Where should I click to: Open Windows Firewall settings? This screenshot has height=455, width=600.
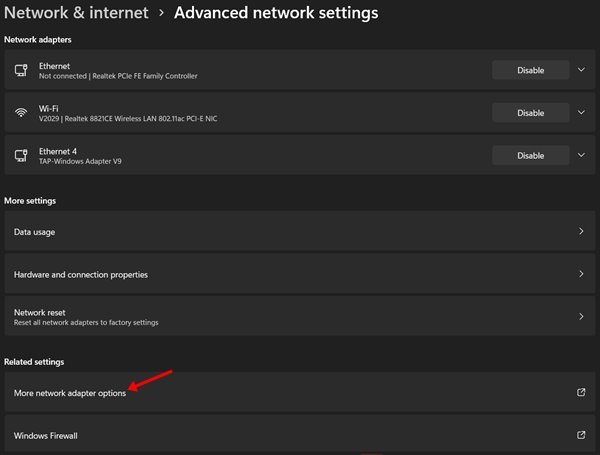pos(300,435)
